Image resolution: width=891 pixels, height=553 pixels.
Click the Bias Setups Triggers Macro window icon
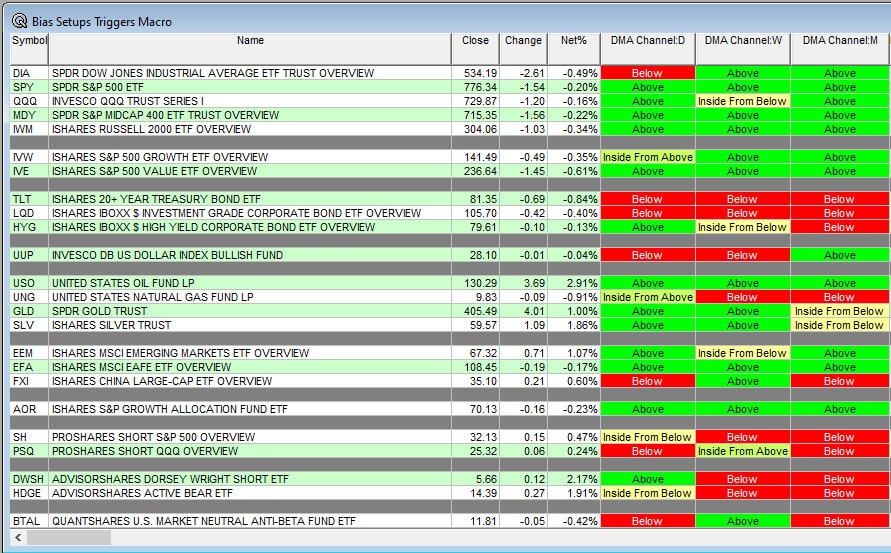pos(19,22)
